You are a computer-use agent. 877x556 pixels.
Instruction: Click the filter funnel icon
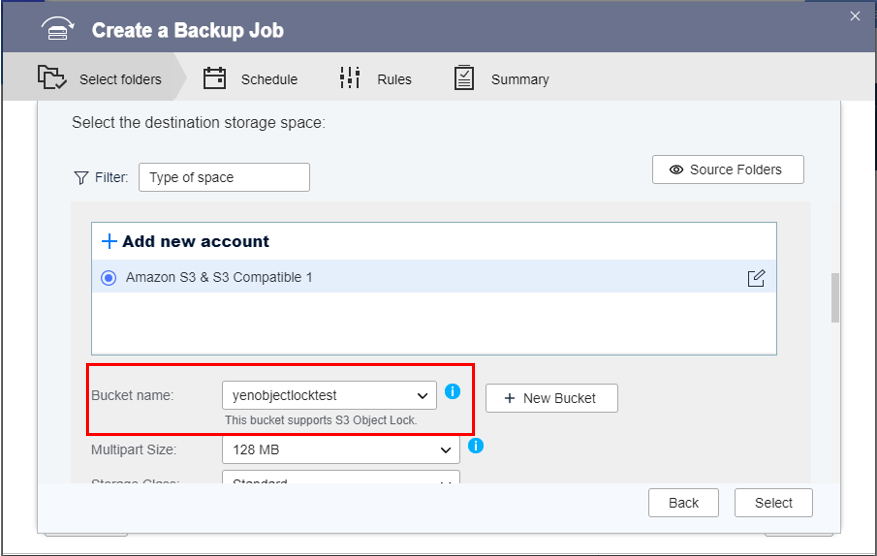(x=81, y=178)
